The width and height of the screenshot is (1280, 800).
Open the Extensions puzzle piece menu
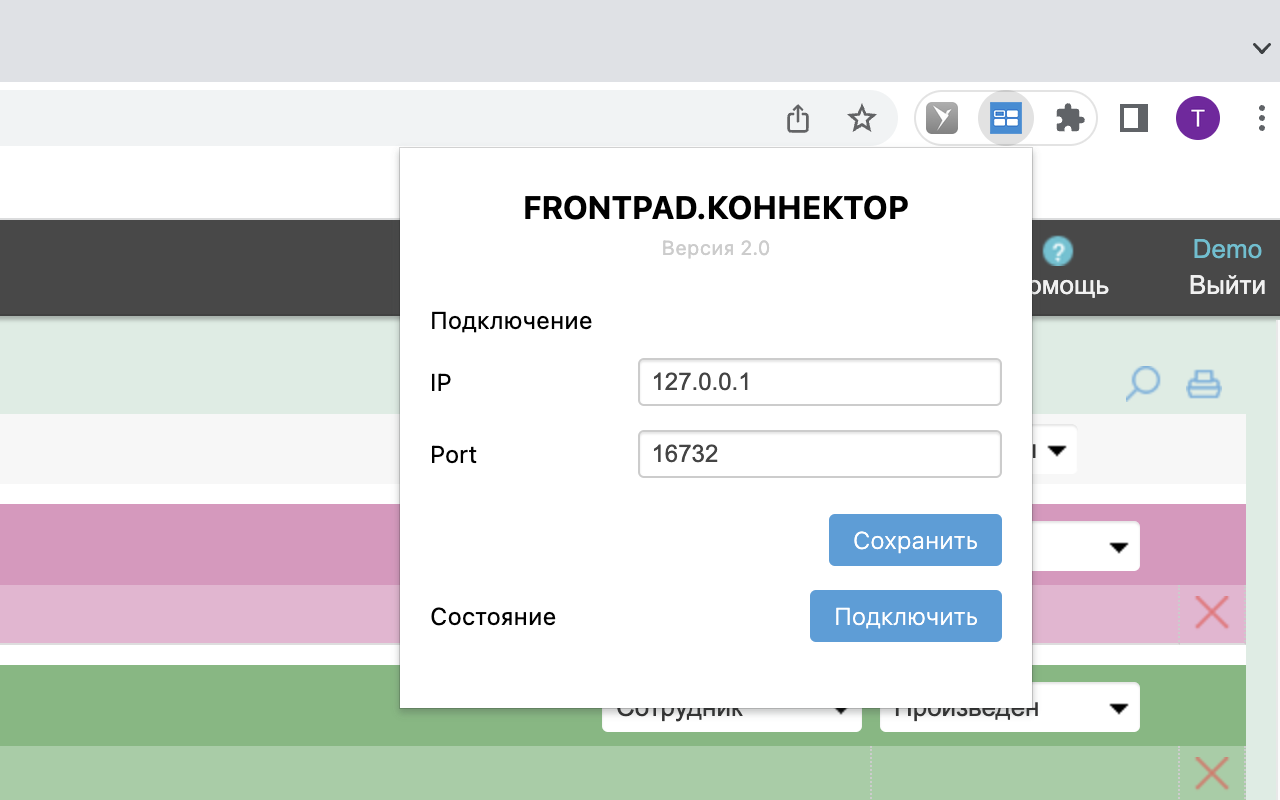pyautogui.click(x=1069, y=119)
